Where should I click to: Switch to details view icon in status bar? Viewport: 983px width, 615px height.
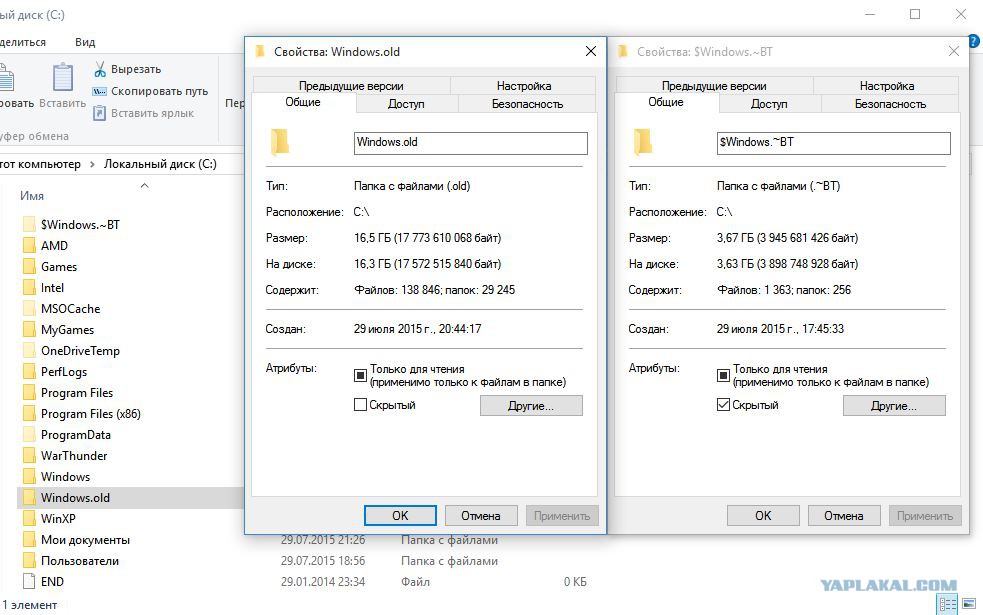(x=947, y=604)
